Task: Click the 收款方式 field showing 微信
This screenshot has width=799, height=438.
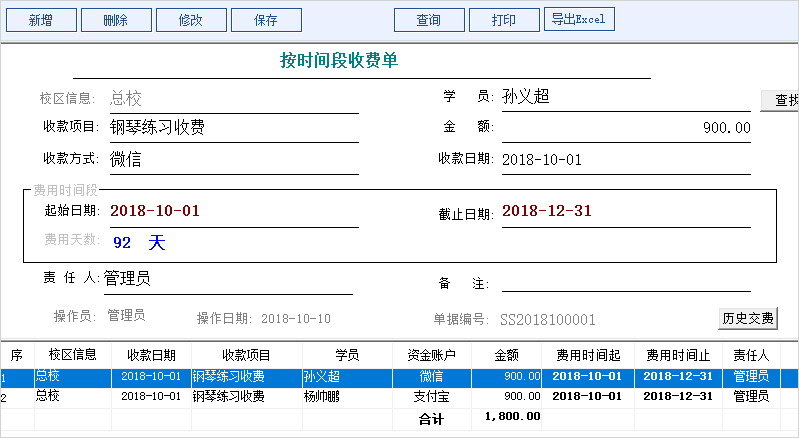Action: point(234,159)
